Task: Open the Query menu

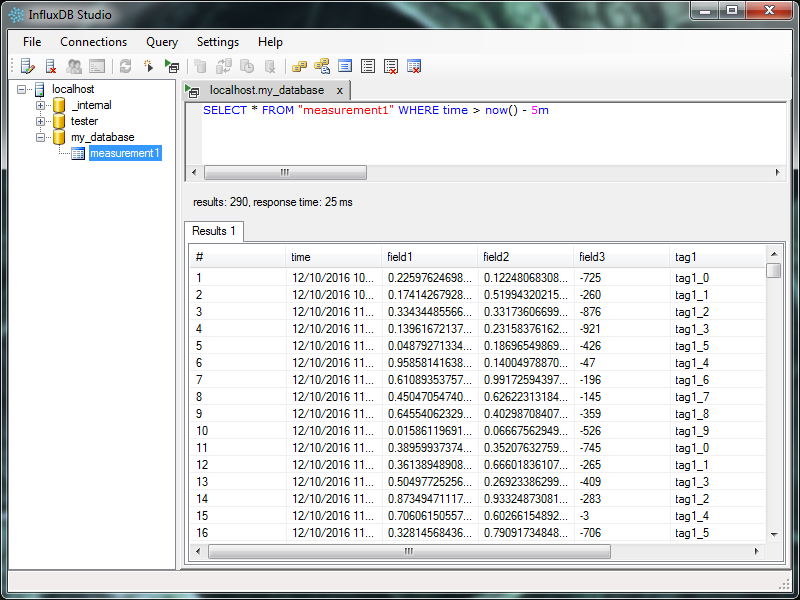Action: click(x=162, y=42)
